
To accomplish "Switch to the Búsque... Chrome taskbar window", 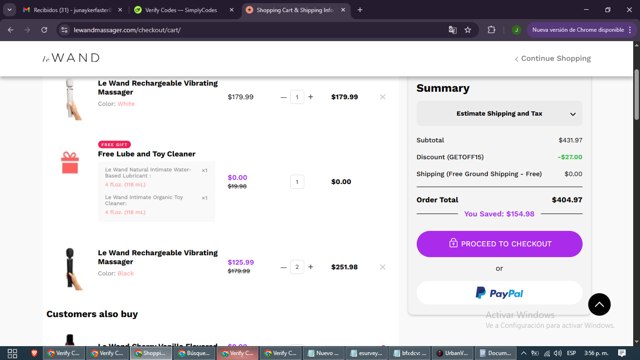I will (194, 353).
